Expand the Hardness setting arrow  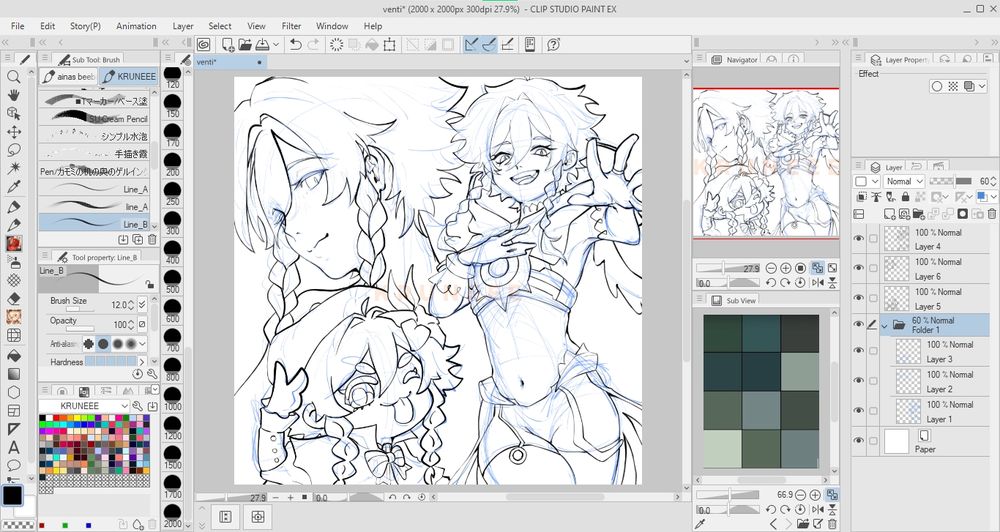(x=142, y=362)
